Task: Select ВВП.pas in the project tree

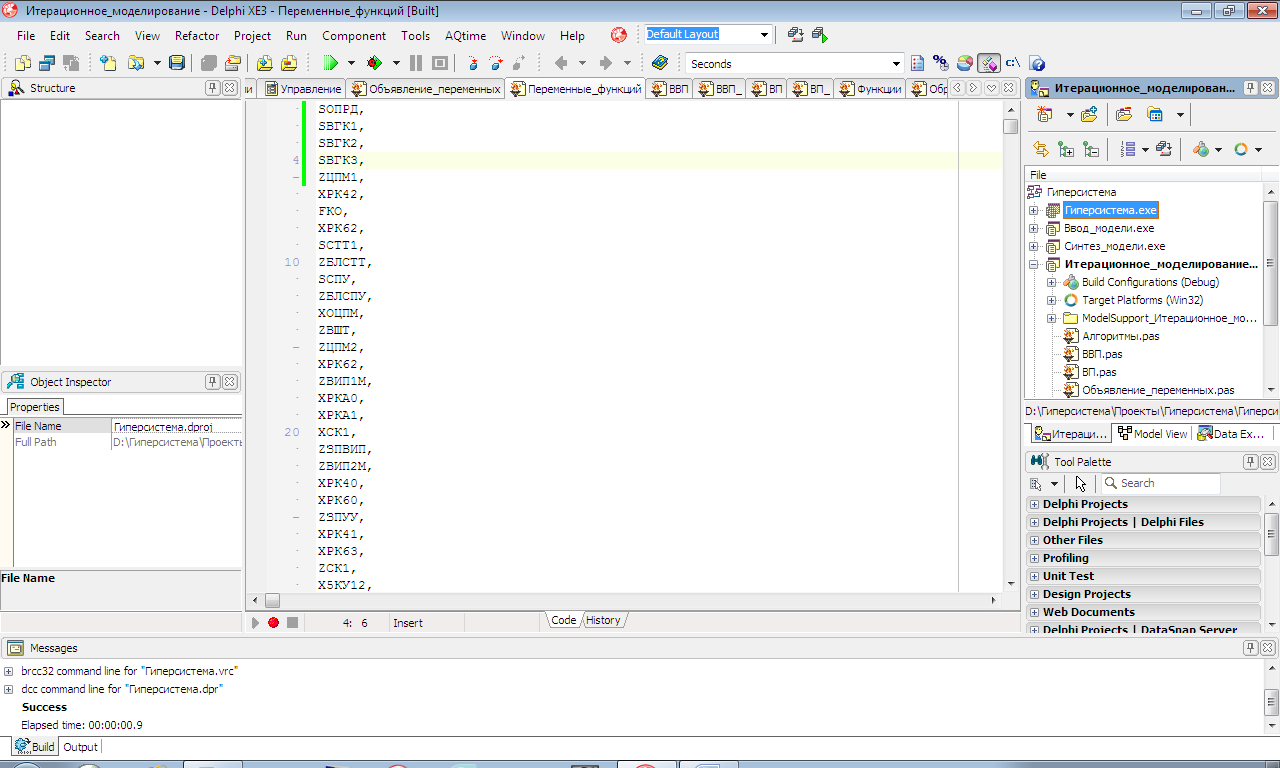Action: (1102, 355)
